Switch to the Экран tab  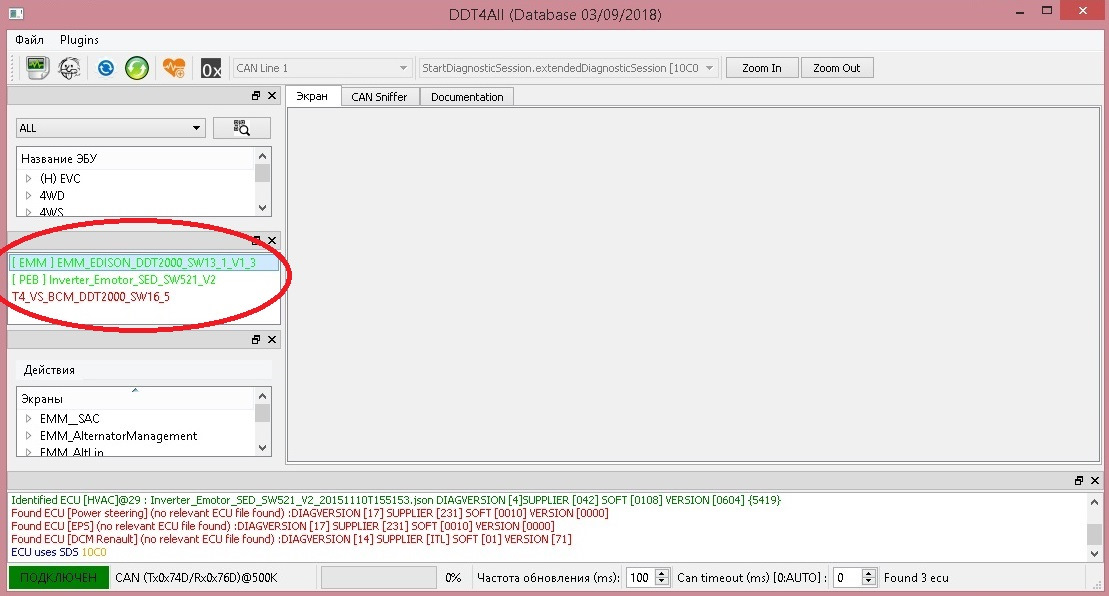click(x=312, y=96)
